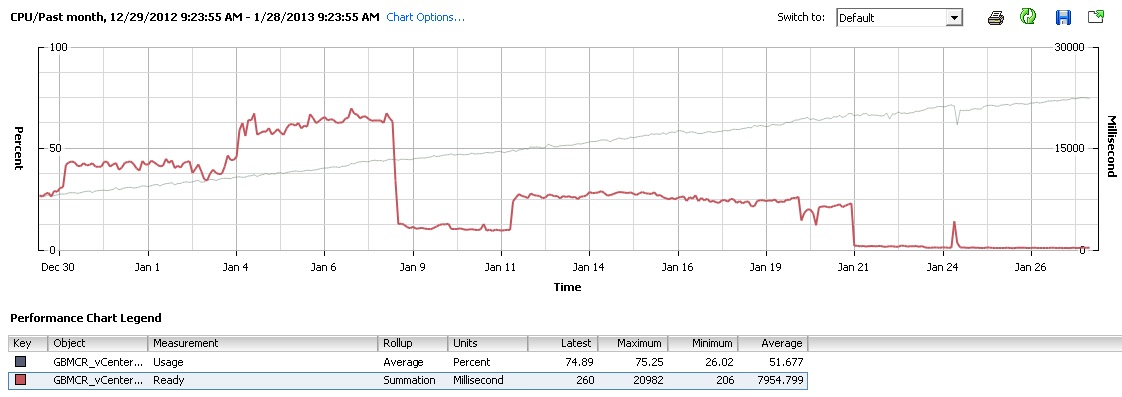Click the Usage row's GBMCR_vCenter object cell
The height and width of the screenshot is (397, 1122).
click(97, 362)
